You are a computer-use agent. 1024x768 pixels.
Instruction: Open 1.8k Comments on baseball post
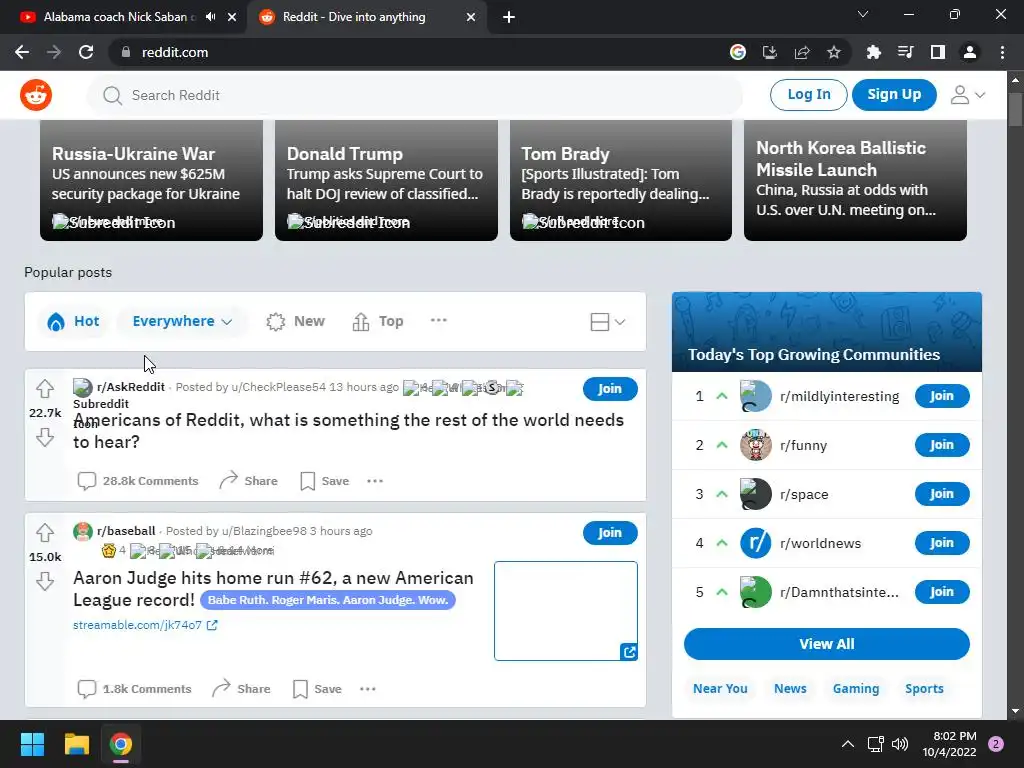point(135,689)
